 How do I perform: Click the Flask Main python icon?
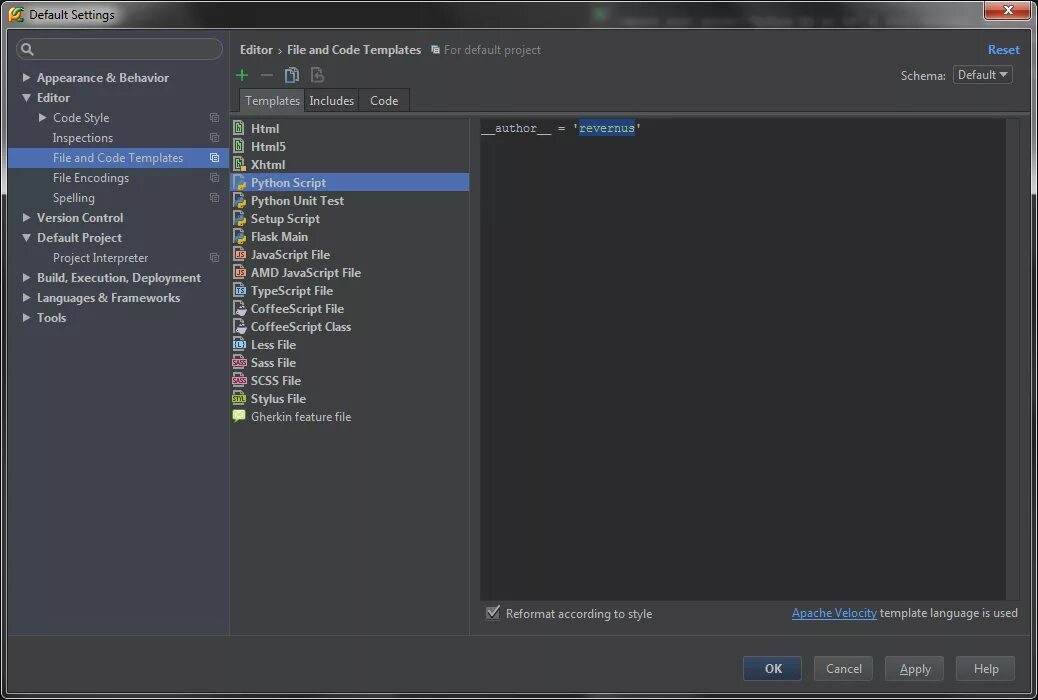click(x=239, y=236)
